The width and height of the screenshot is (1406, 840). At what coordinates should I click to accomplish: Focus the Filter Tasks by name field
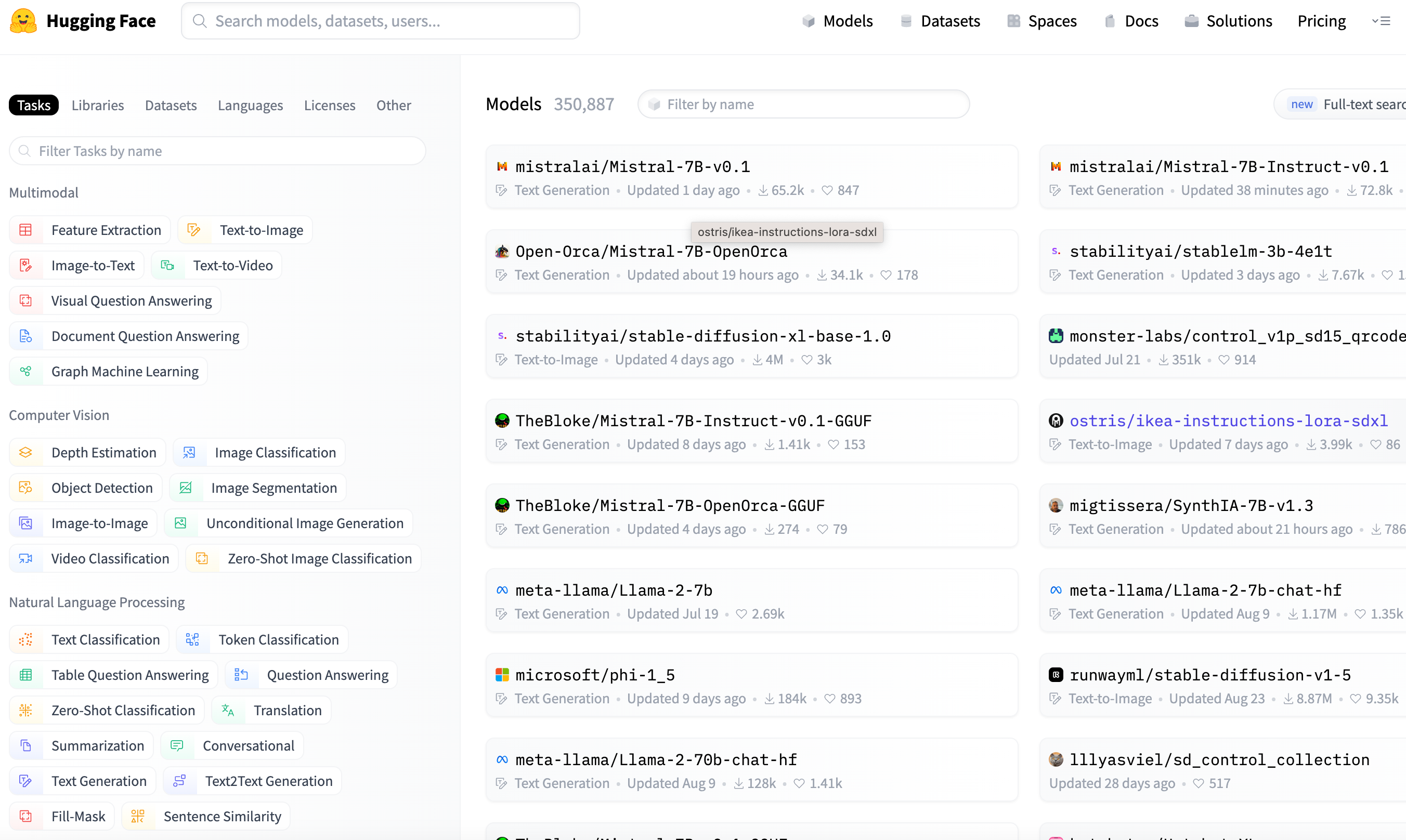pos(217,151)
